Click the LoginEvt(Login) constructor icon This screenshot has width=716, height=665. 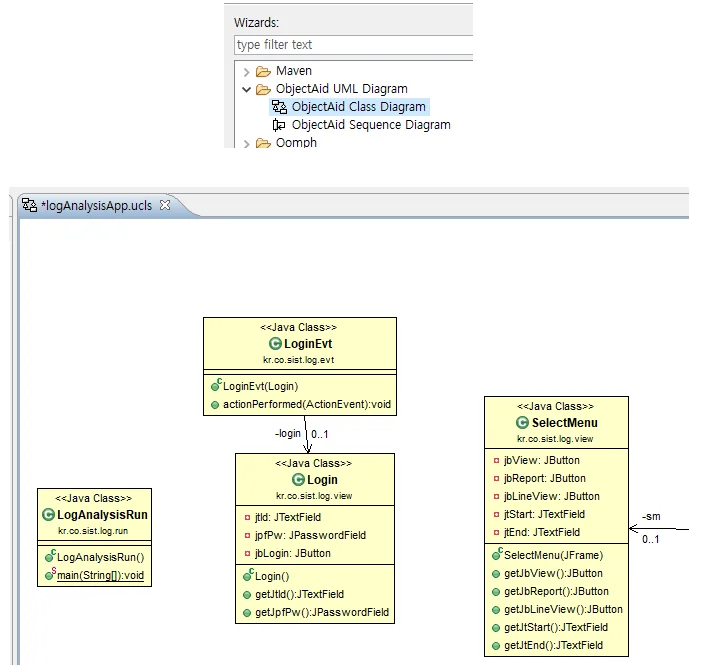click(216, 386)
